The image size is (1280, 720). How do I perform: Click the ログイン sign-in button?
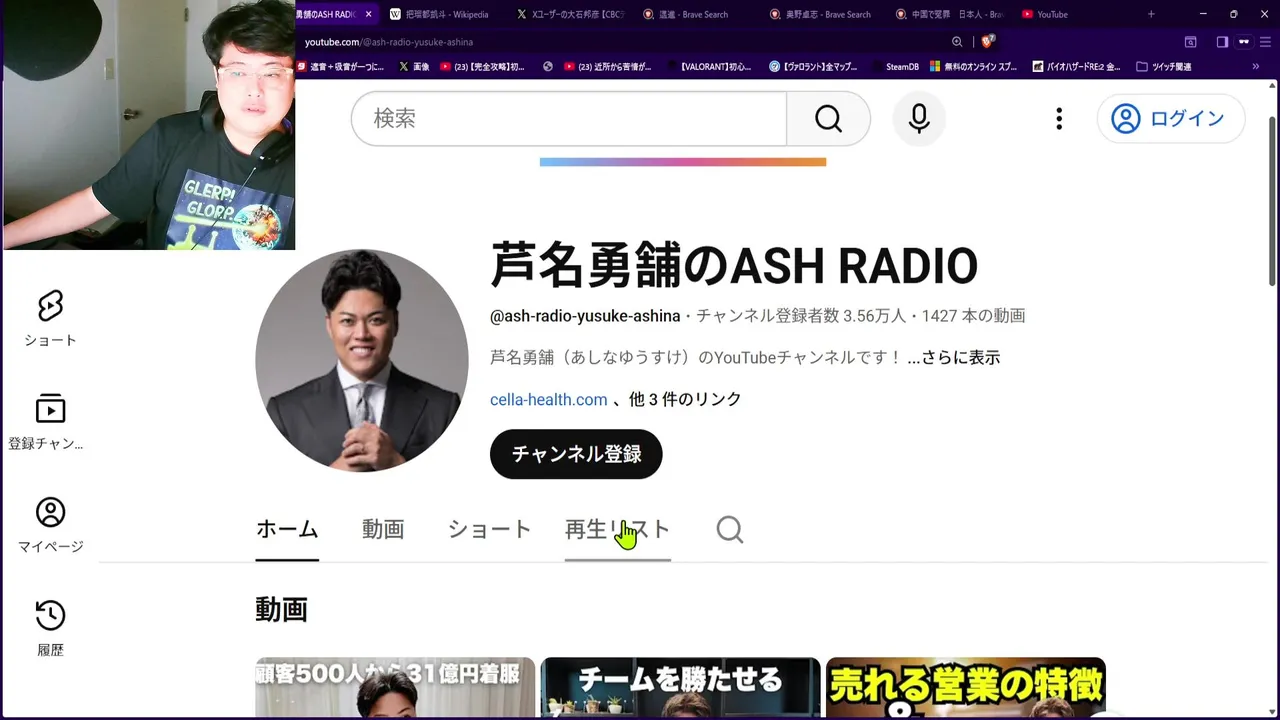pos(1170,119)
